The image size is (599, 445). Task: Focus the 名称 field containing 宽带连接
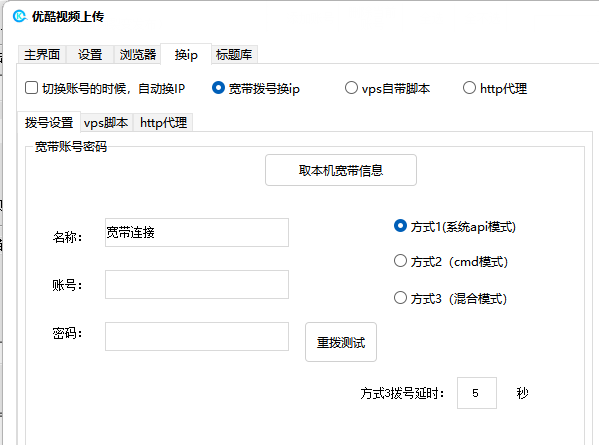pyautogui.click(x=197, y=232)
